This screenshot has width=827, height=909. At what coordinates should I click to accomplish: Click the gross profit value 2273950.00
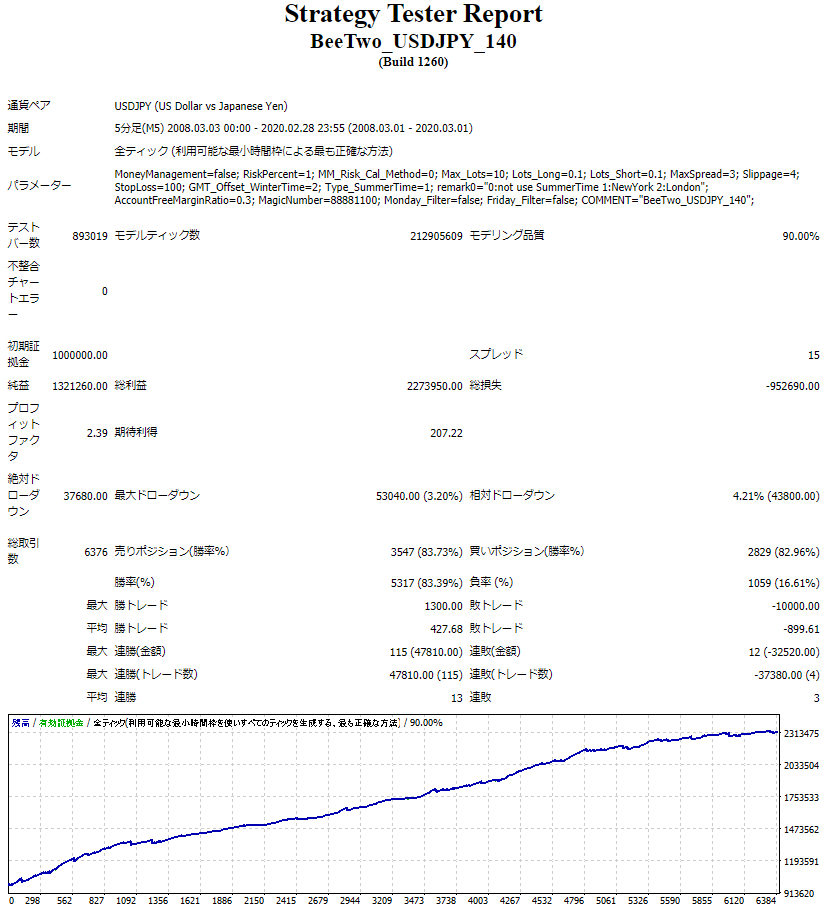coord(435,386)
